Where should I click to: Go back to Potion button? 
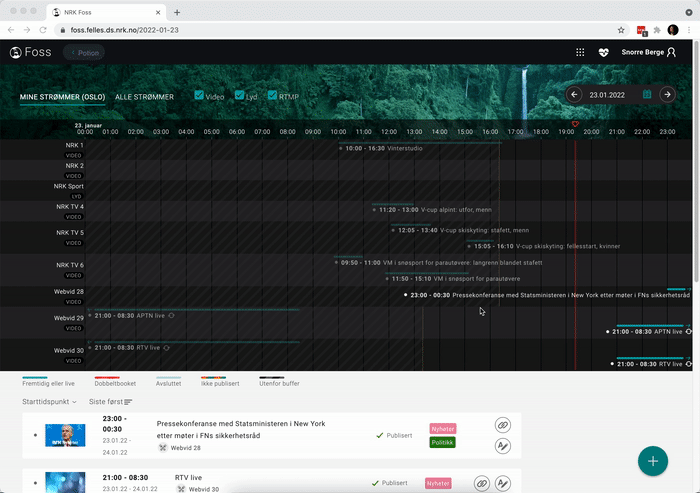coord(84,53)
